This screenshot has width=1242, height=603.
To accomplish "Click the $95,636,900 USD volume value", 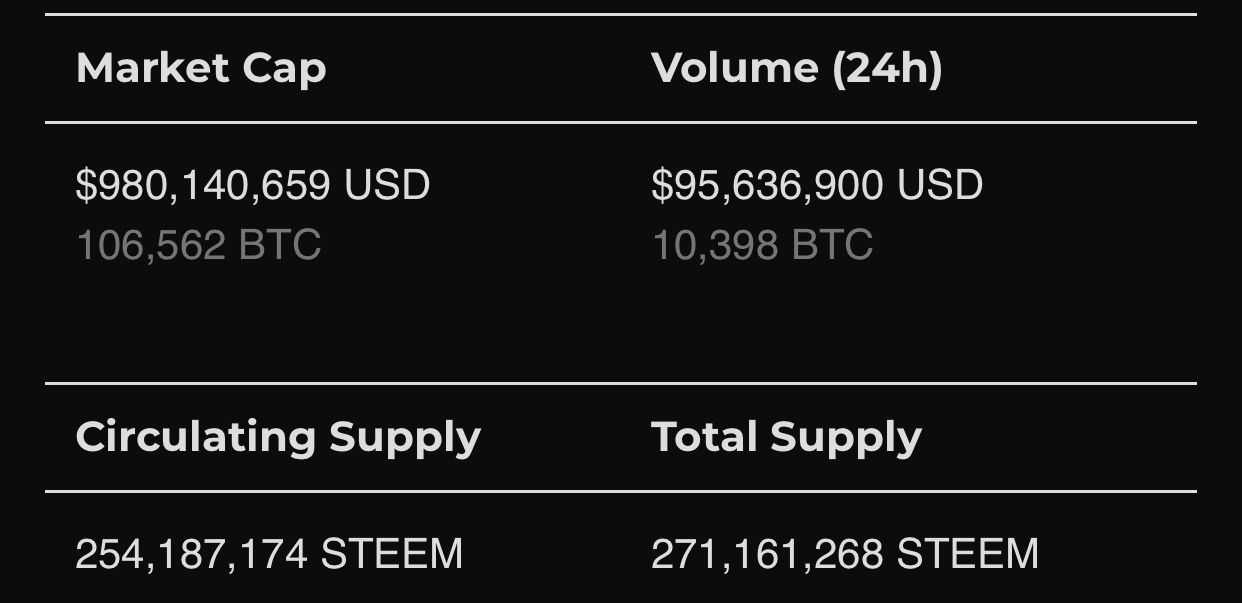I will (x=816, y=185).
